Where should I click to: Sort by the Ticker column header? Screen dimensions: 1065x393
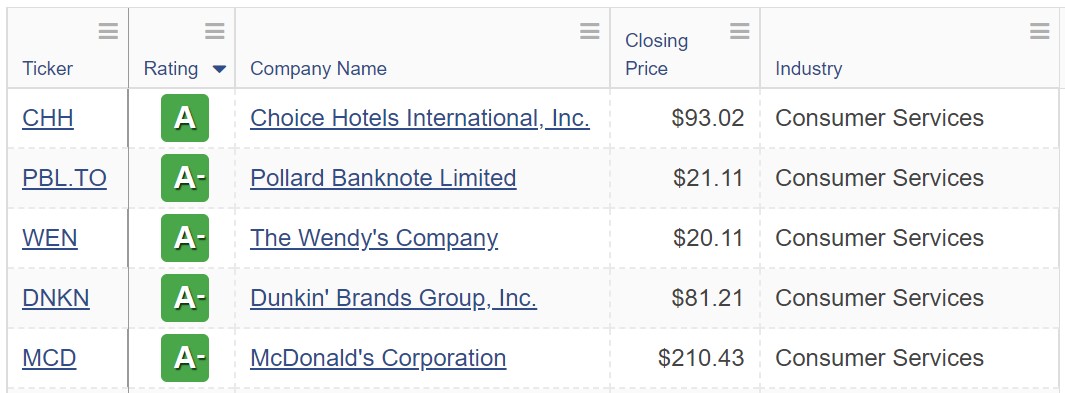(x=48, y=69)
